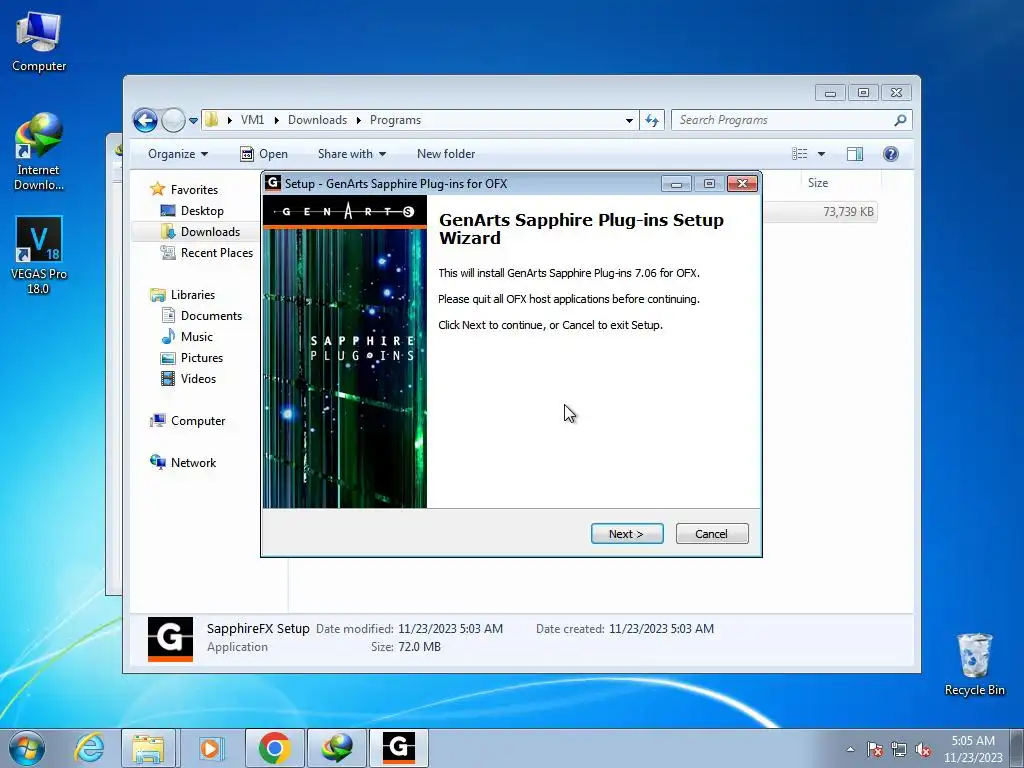Click the Refresh button in Explorer
Image resolution: width=1024 pixels, height=768 pixels.
click(652, 120)
